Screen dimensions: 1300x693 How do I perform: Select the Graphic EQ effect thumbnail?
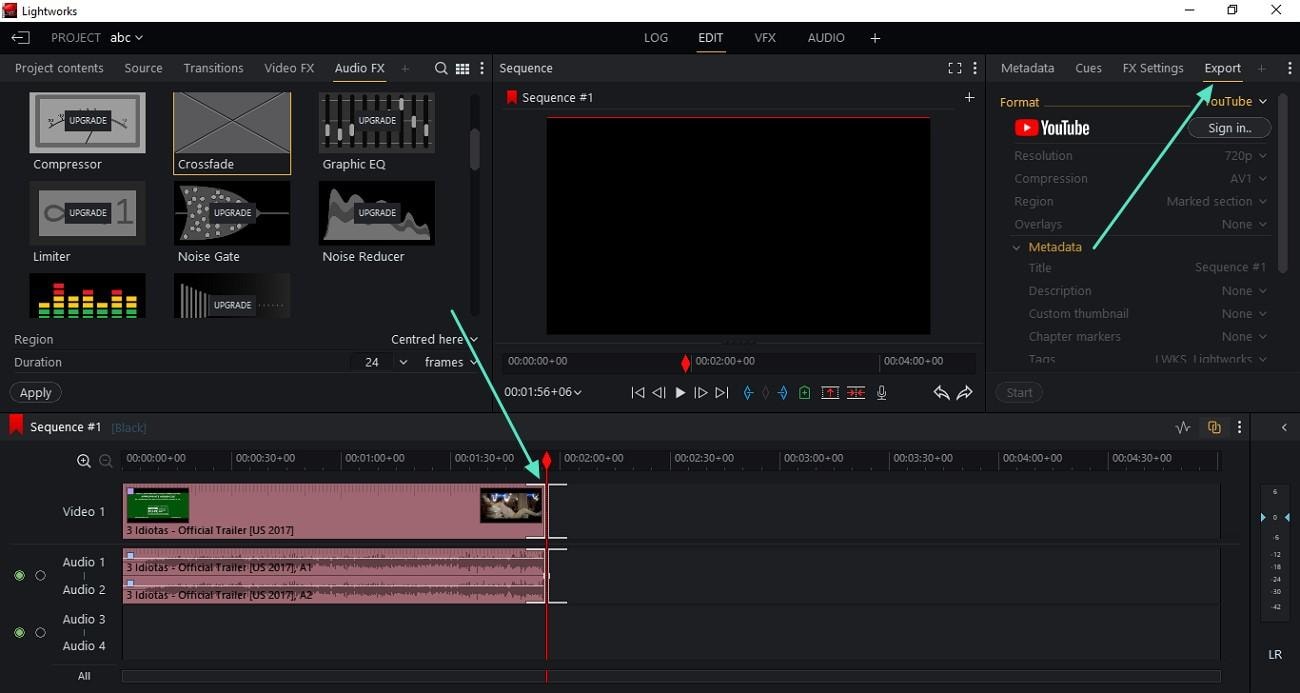pyautogui.click(x=377, y=122)
